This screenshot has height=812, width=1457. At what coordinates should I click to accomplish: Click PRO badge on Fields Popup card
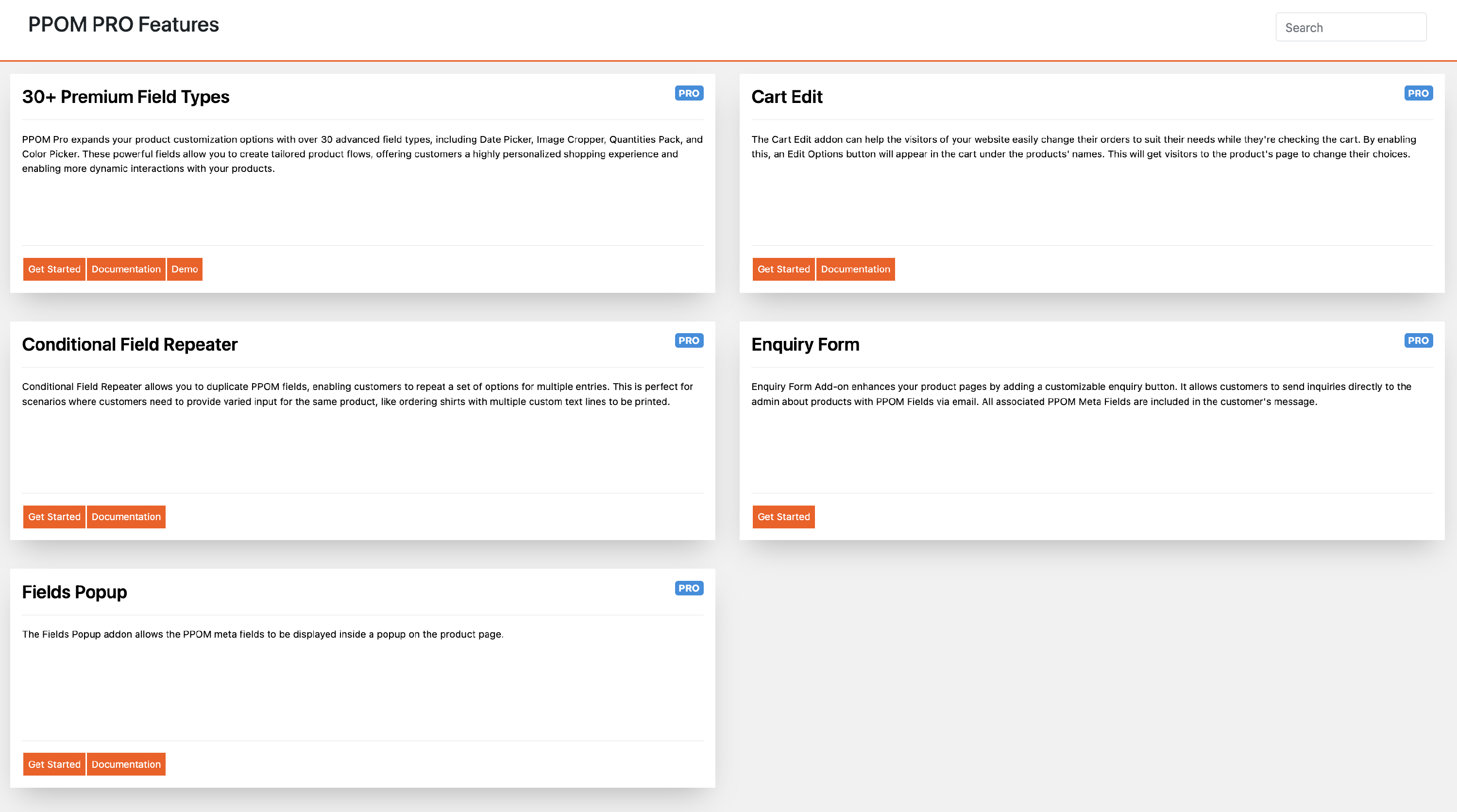click(x=688, y=588)
